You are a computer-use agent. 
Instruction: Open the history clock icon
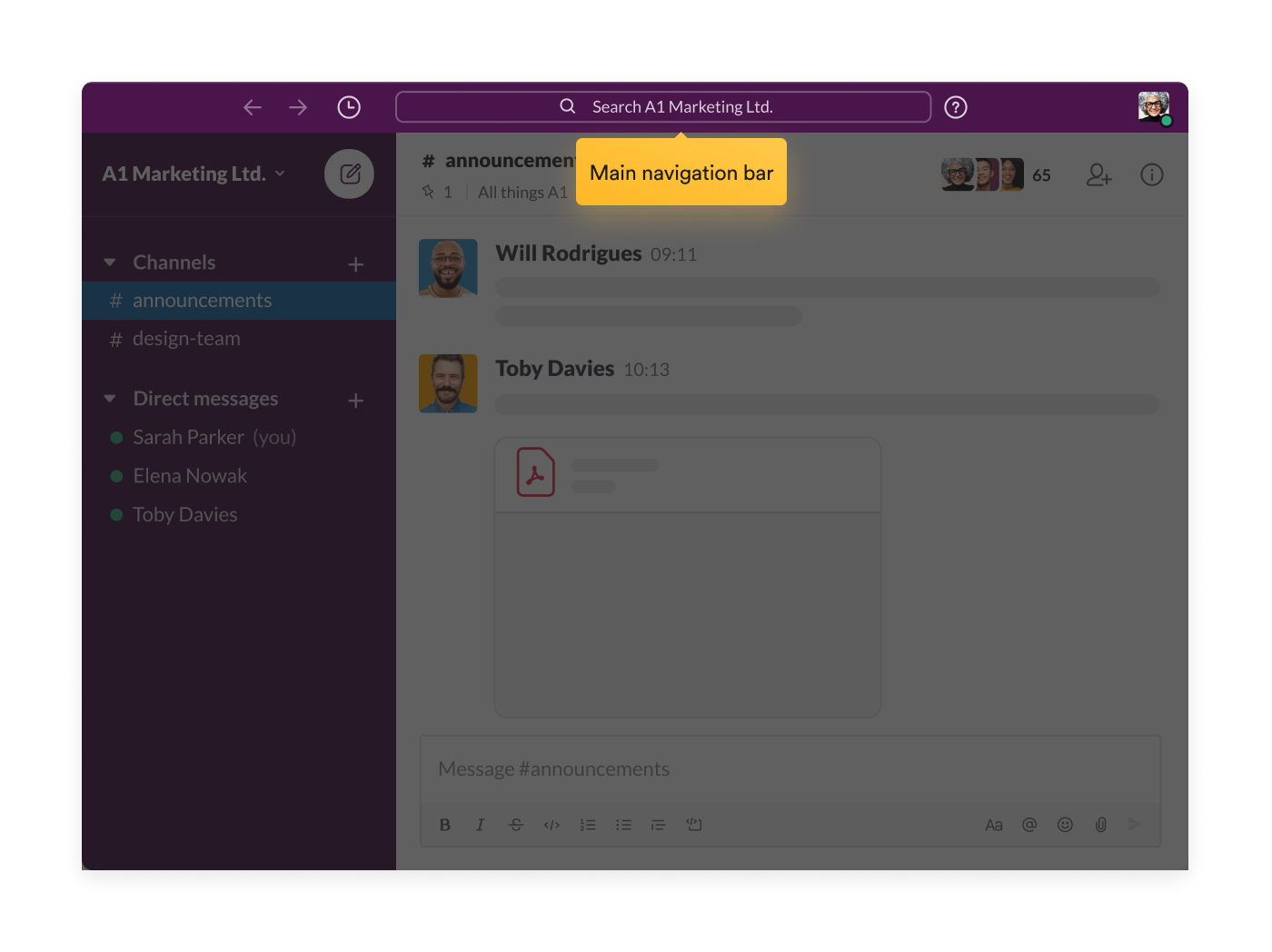coord(349,107)
